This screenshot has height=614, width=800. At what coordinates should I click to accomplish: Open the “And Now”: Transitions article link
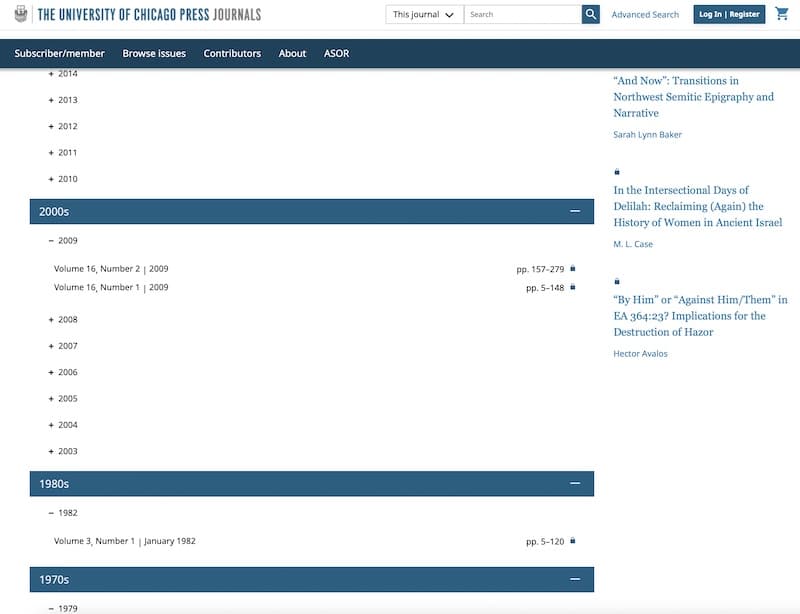pyautogui.click(x=693, y=97)
